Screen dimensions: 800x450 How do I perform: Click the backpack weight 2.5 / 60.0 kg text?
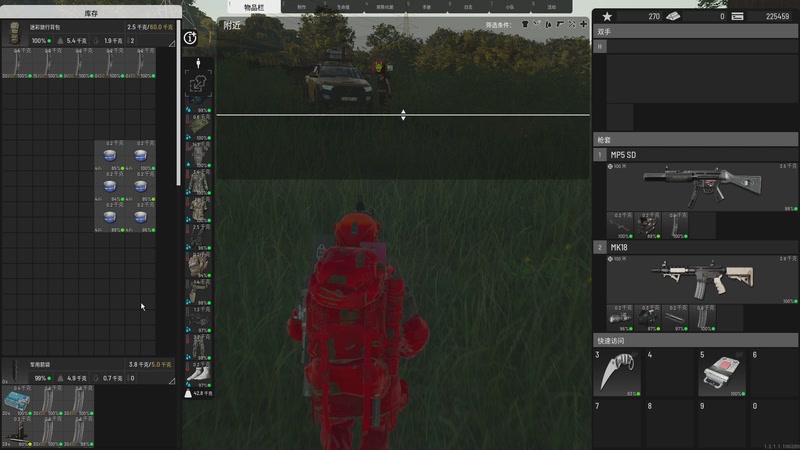pos(149,27)
